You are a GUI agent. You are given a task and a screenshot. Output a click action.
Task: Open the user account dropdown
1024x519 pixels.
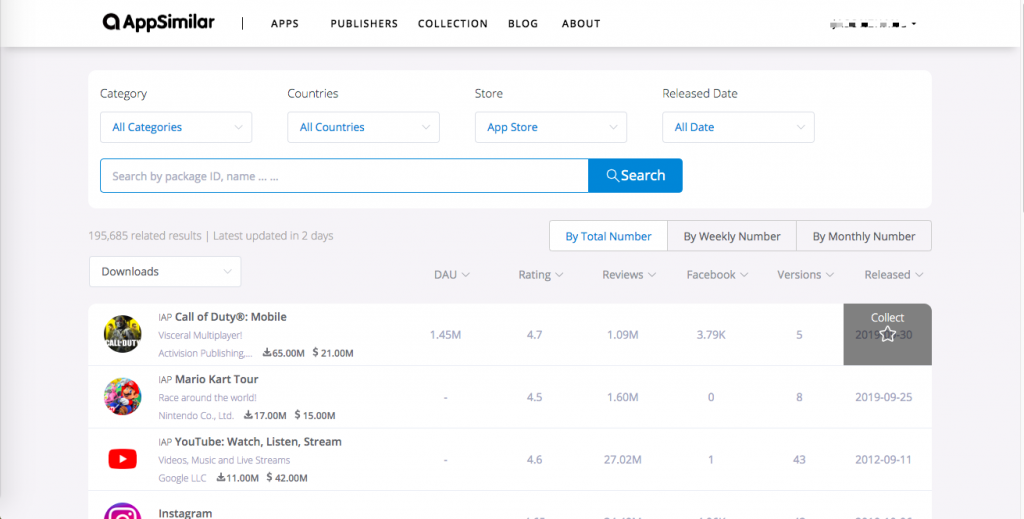click(x=872, y=24)
